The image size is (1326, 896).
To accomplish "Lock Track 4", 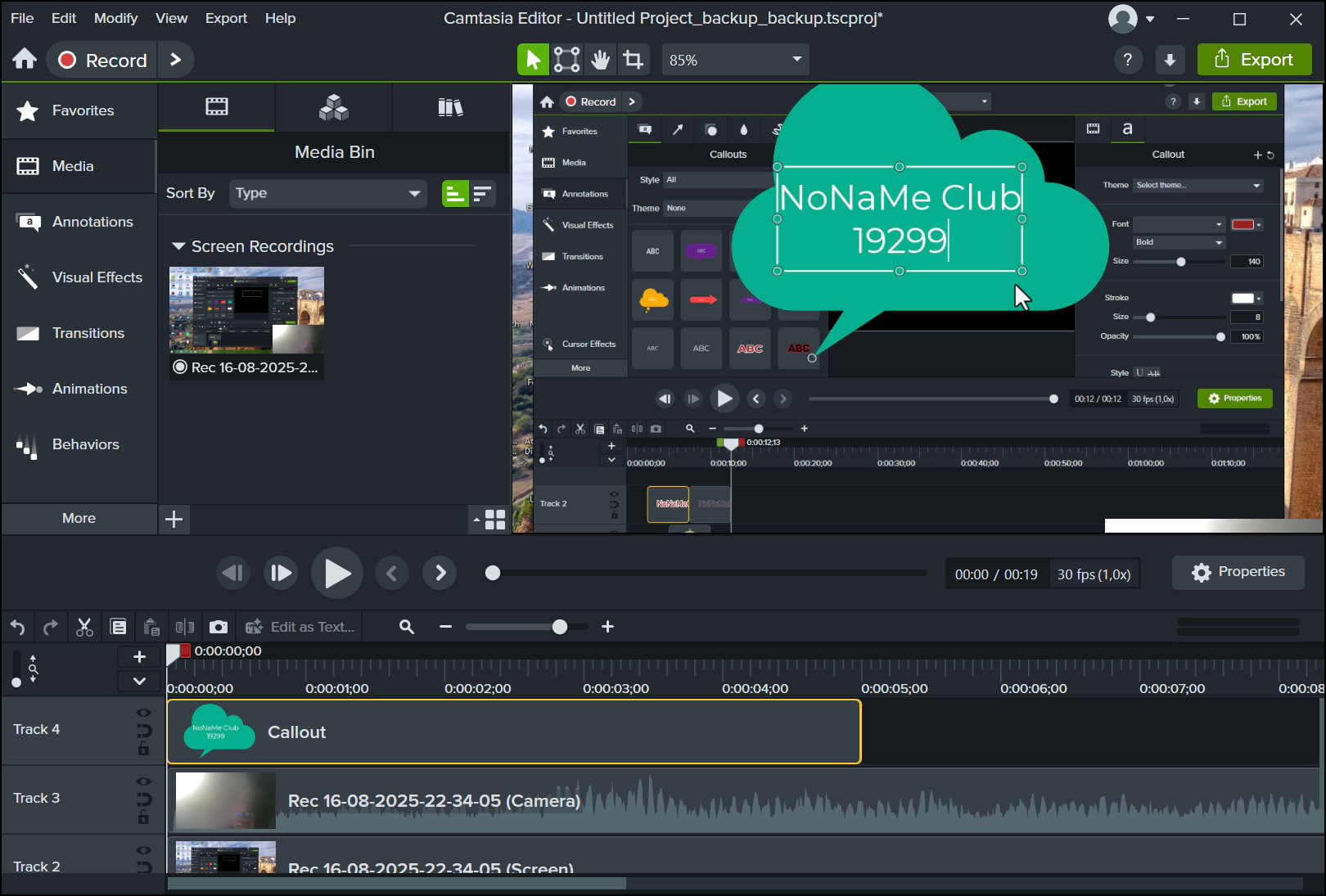I will click(x=143, y=748).
